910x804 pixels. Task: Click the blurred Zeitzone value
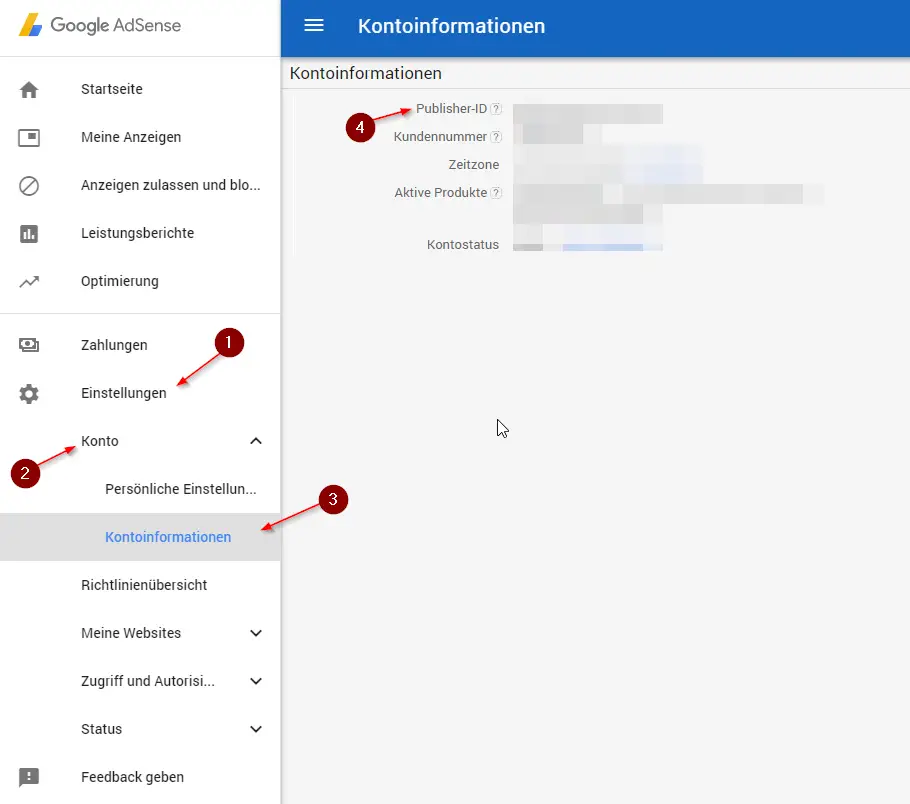pyautogui.click(x=608, y=165)
